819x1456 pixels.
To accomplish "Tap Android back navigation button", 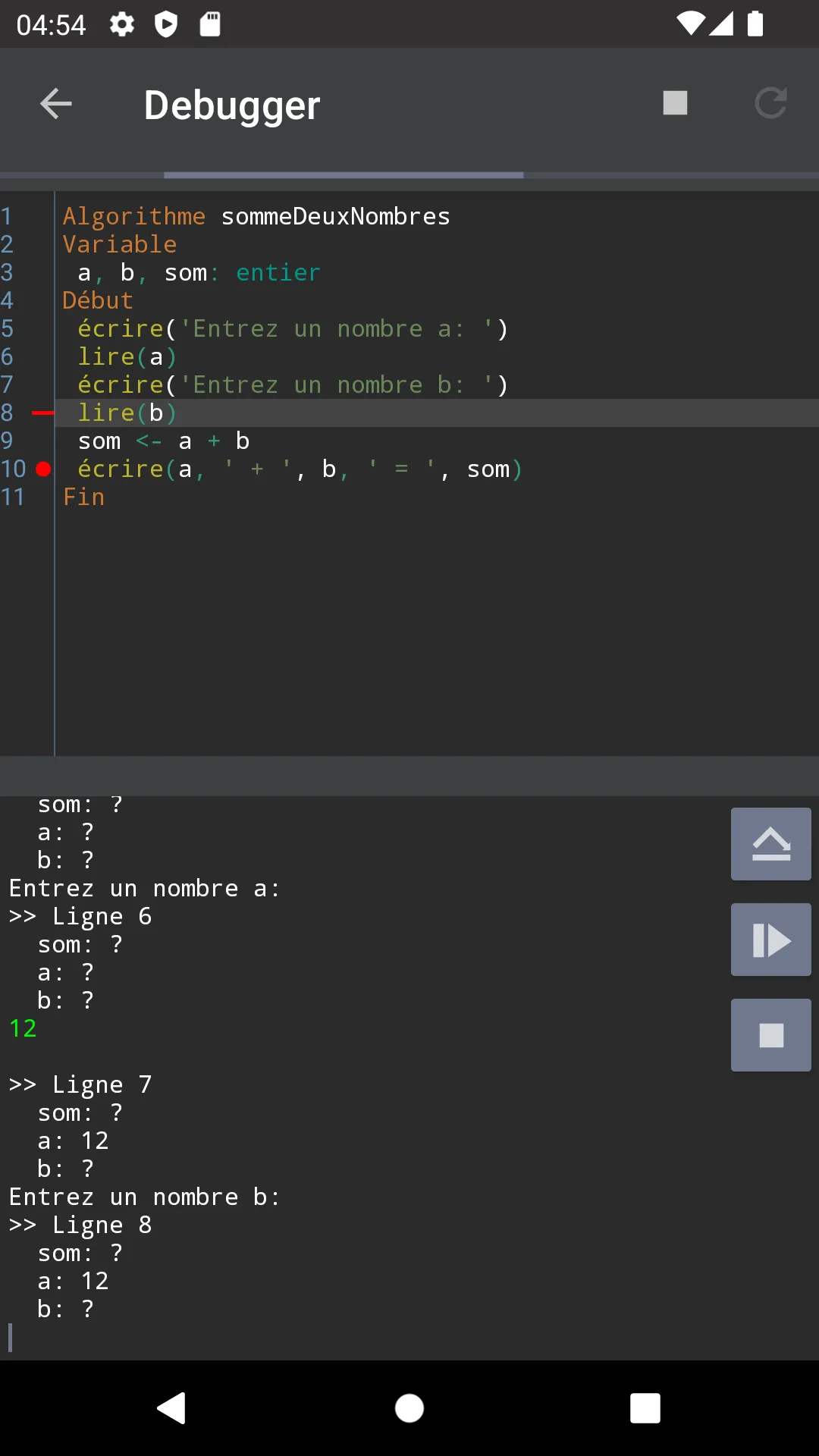I will point(172,1408).
